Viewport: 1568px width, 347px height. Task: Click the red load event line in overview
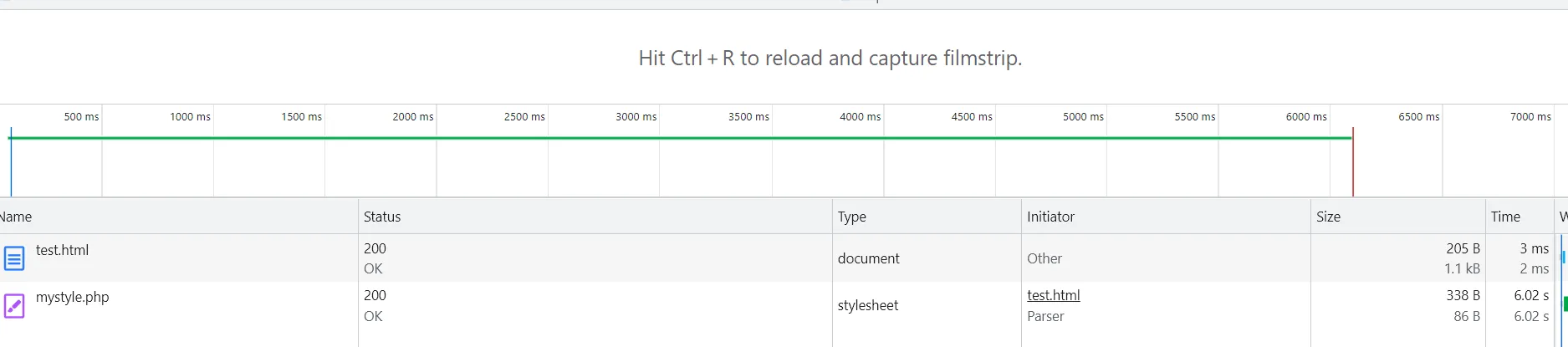point(1352,167)
